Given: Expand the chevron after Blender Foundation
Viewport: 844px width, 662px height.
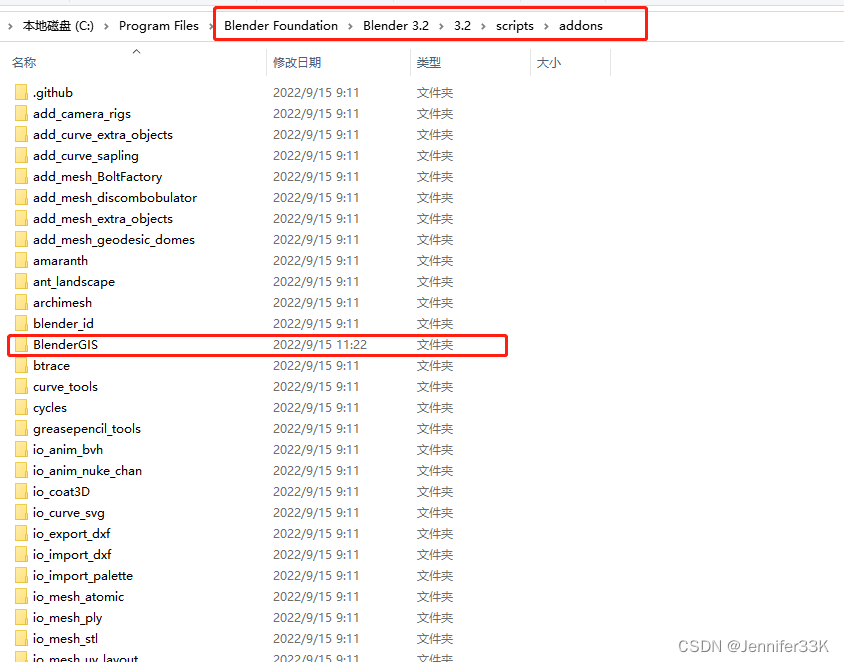Looking at the screenshot, I should pos(350,26).
